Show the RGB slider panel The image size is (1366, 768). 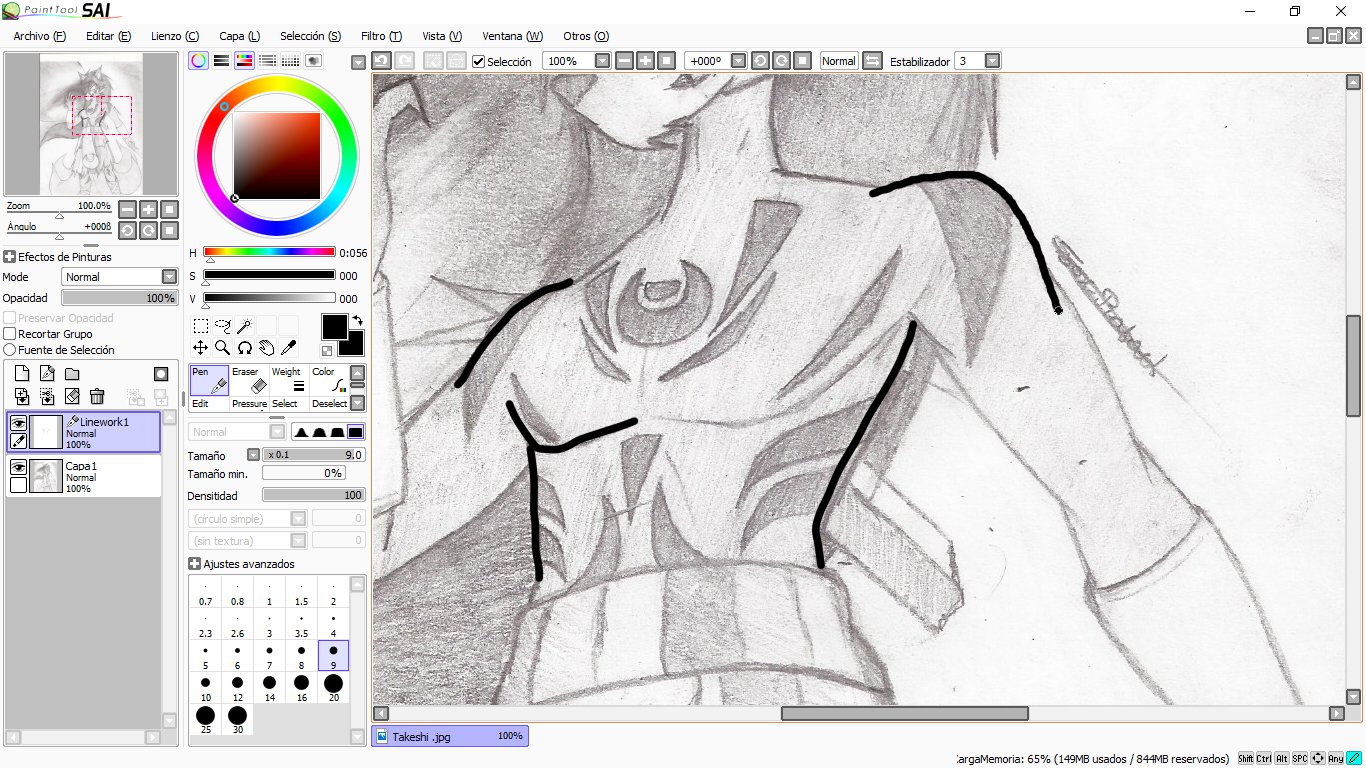point(222,61)
